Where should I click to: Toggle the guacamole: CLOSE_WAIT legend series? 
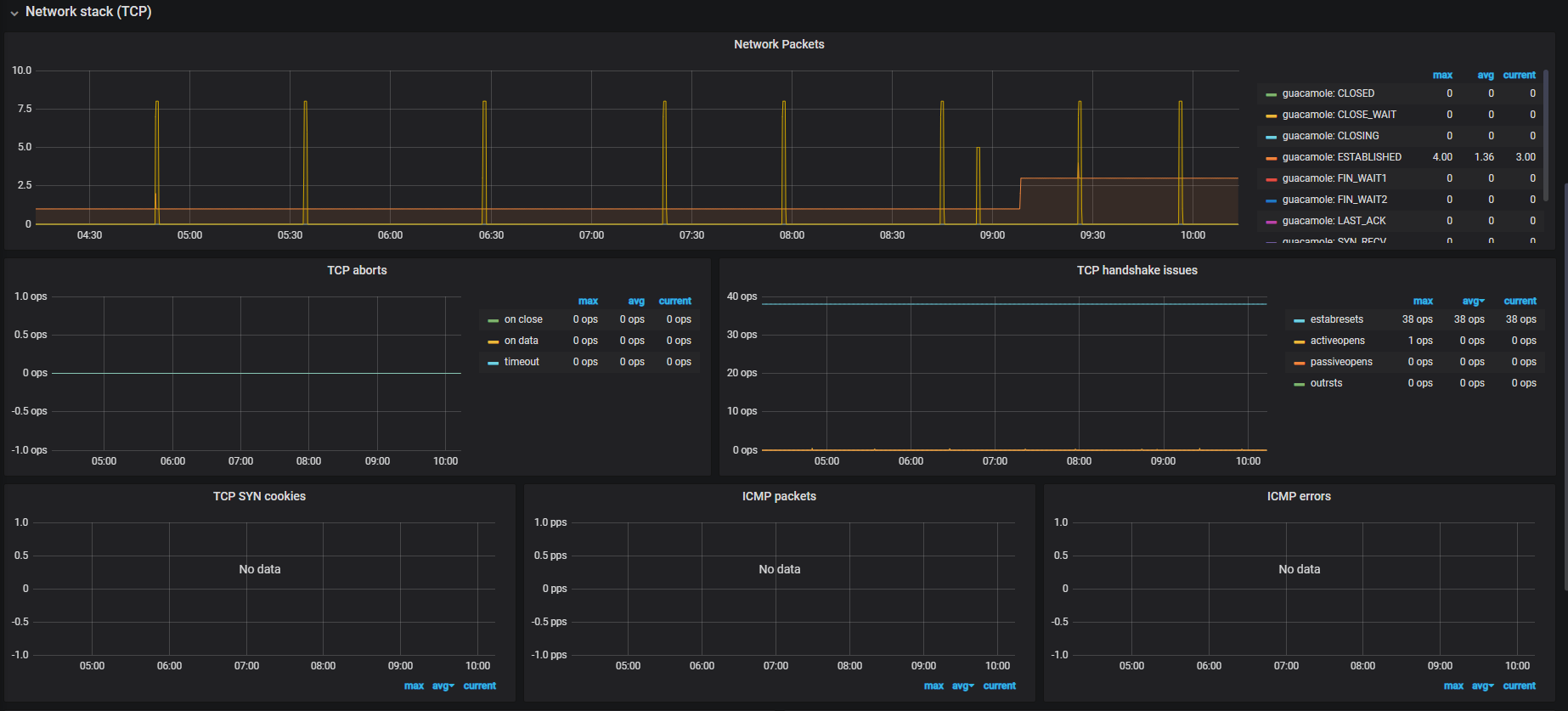[x=1339, y=115]
